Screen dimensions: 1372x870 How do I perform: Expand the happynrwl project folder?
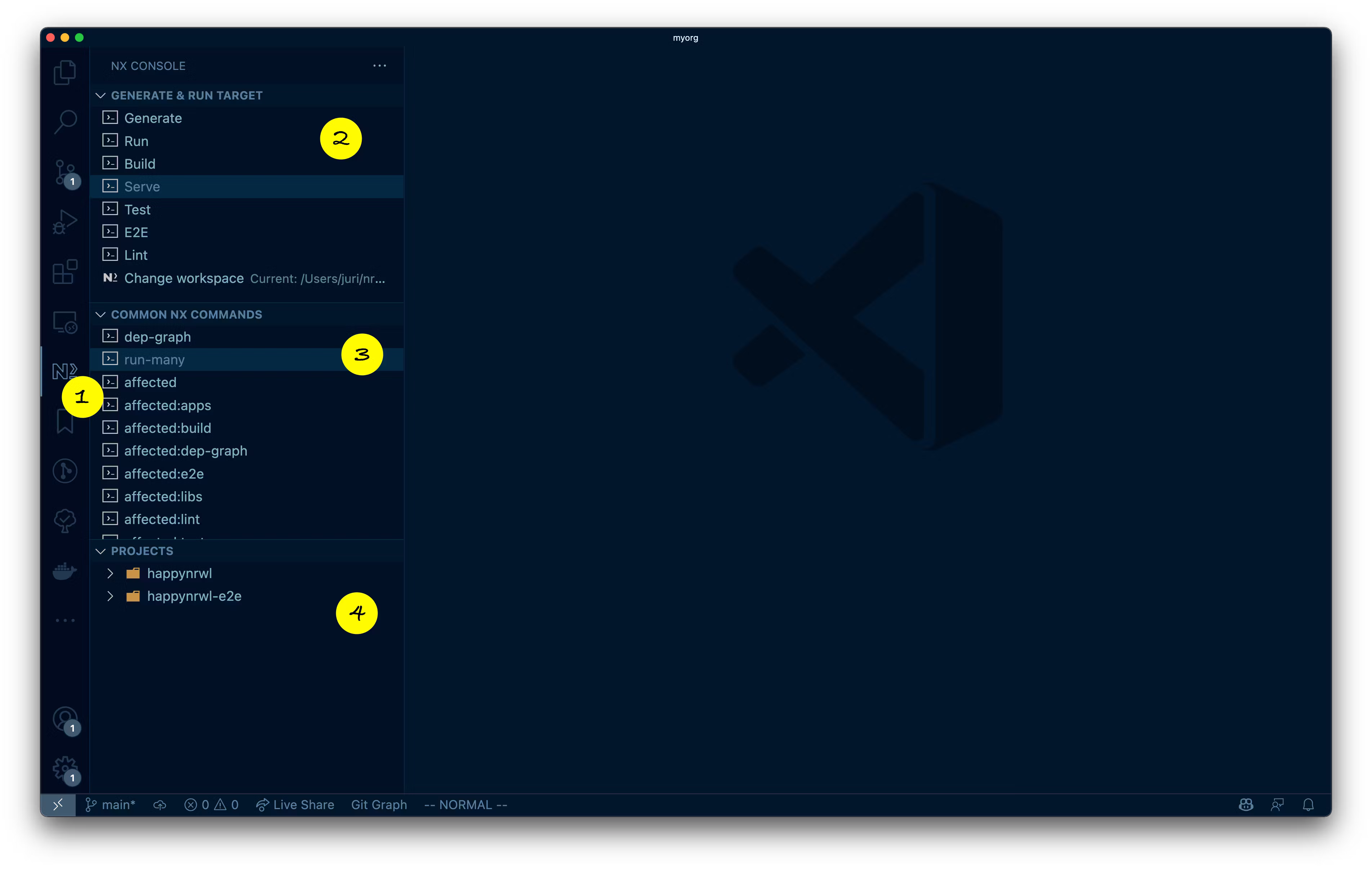click(111, 573)
